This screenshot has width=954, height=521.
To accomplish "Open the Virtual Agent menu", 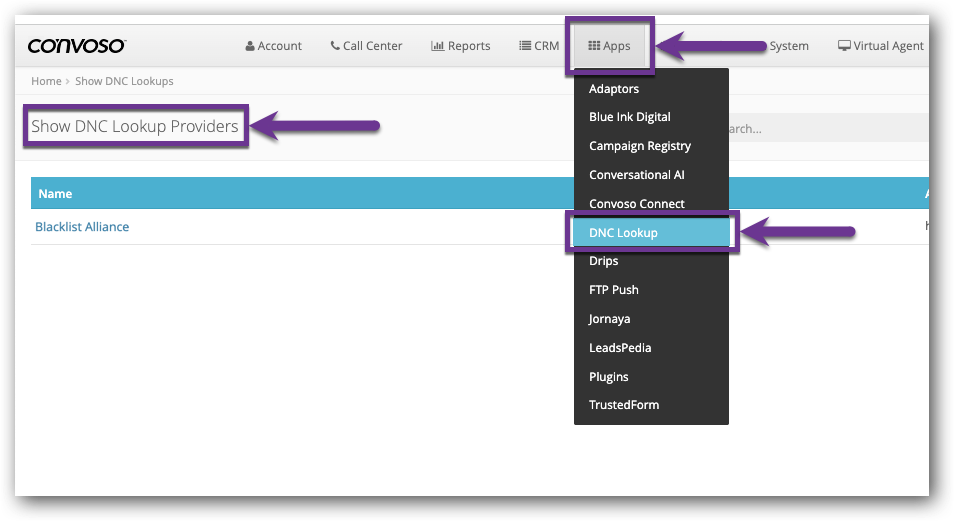I will click(x=880, y=46).
